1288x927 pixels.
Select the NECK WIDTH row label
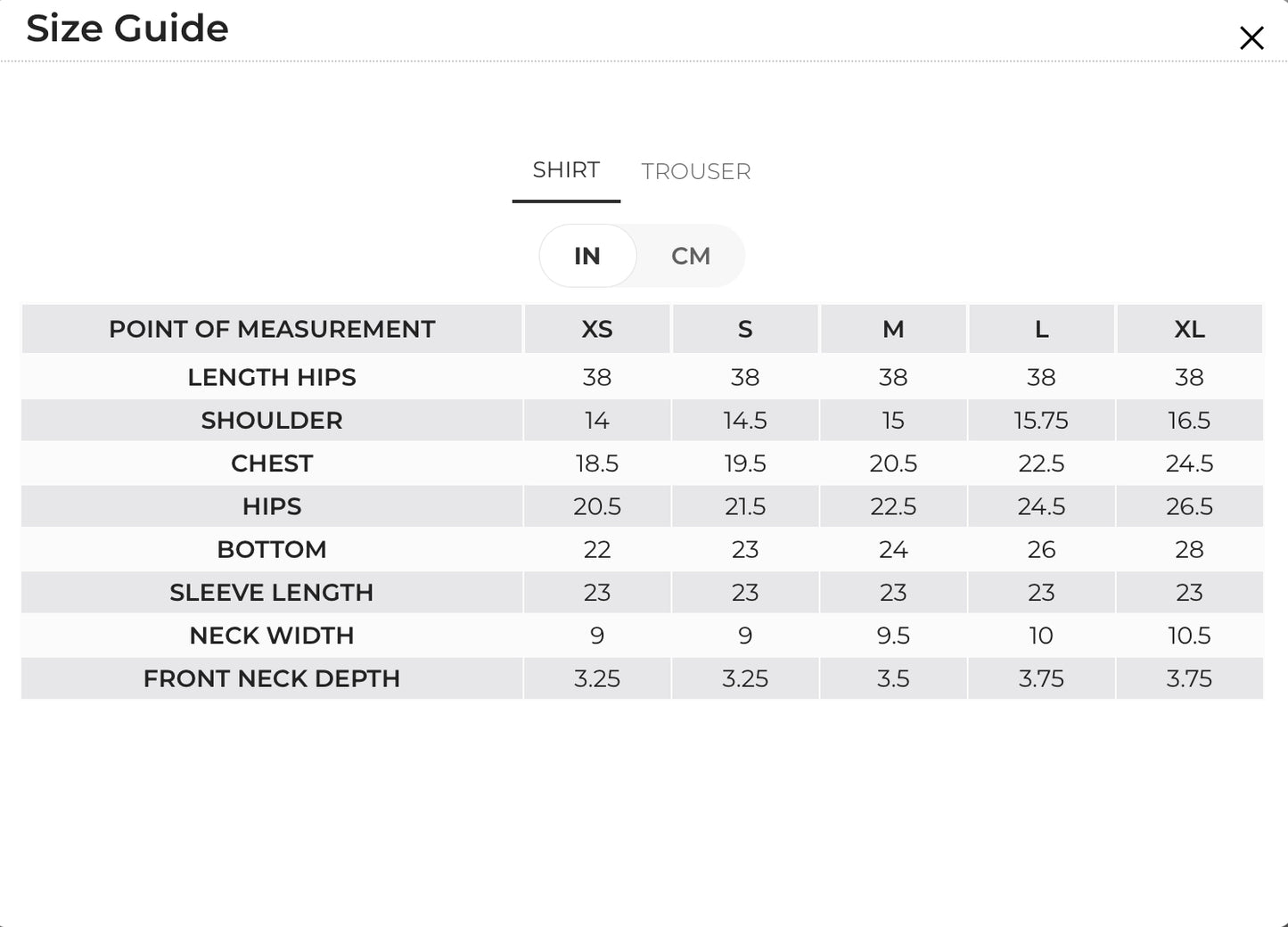272,636
